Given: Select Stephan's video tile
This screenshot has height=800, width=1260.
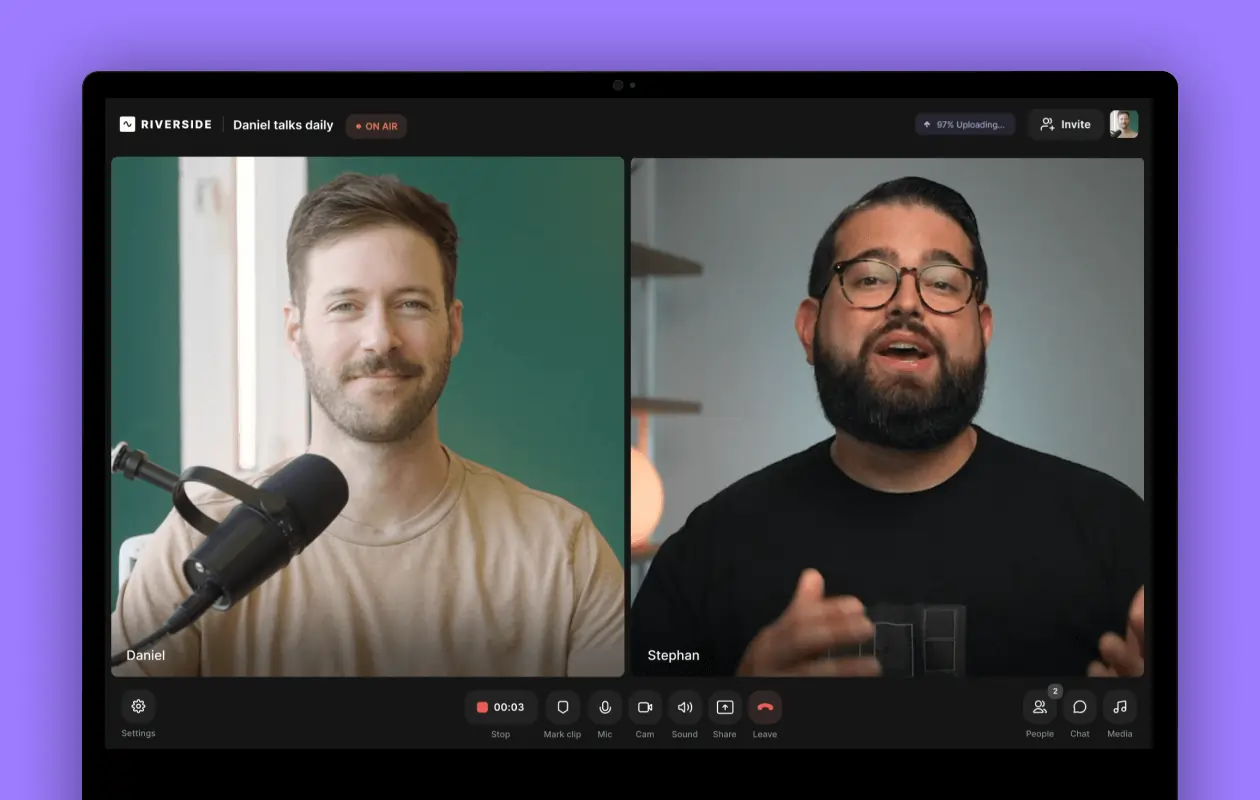Looking at the screenshot, I should (x=888, y=415).
